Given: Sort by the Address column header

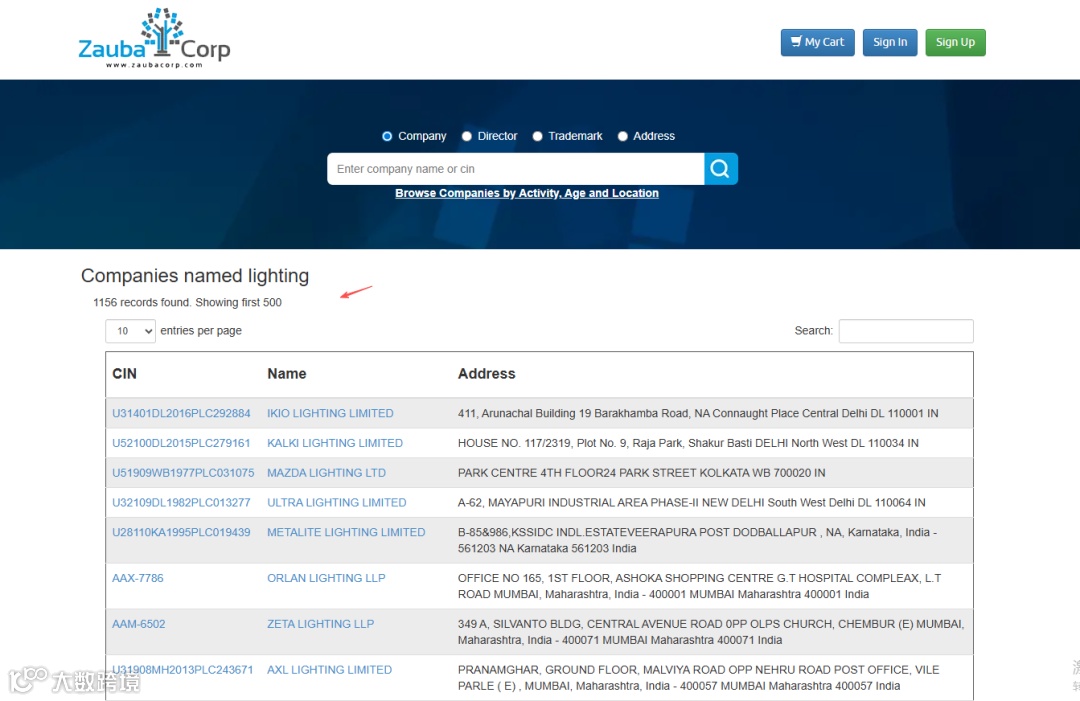Looking at the screenshot, I should click(486, 374).
